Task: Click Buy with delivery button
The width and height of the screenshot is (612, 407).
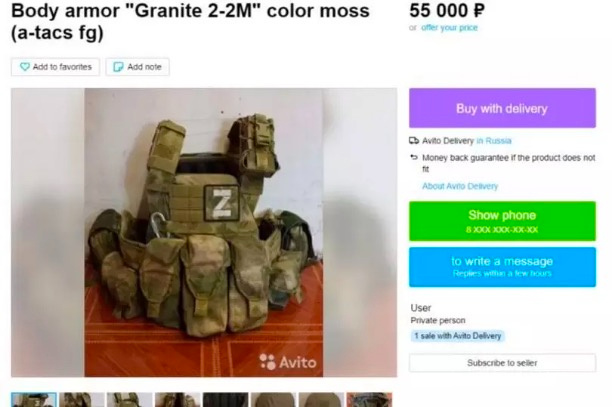Action: pos(502,108)
